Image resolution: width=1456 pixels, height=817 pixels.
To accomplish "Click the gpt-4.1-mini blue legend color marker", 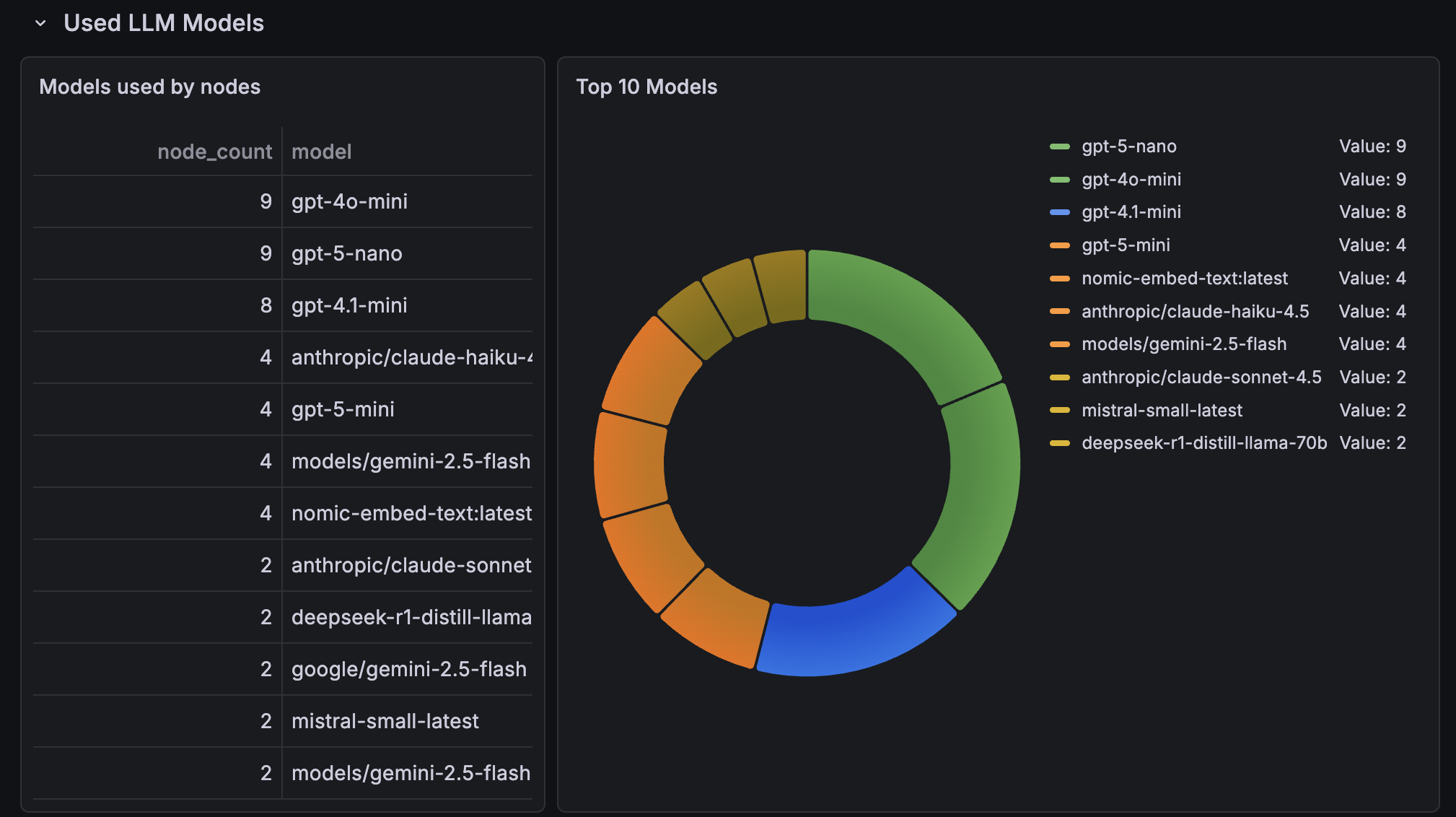I will coord(1059,212).
